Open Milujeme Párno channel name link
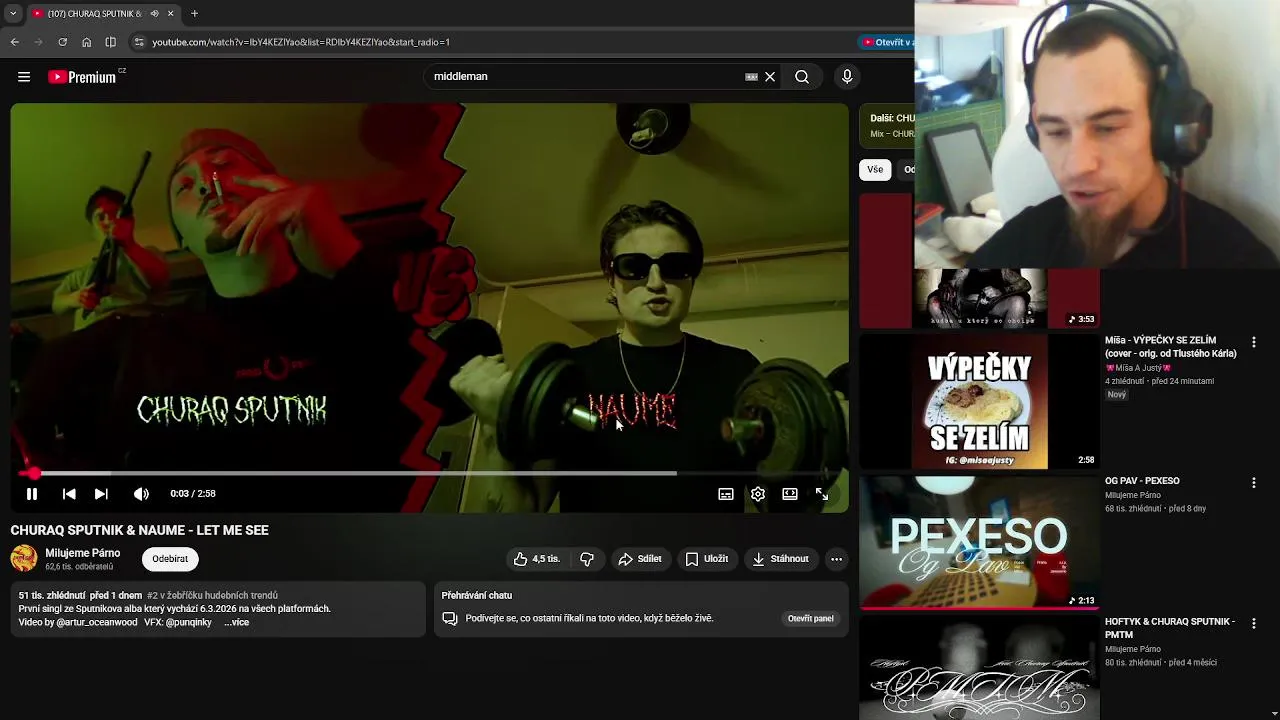 tap(83, 553)
